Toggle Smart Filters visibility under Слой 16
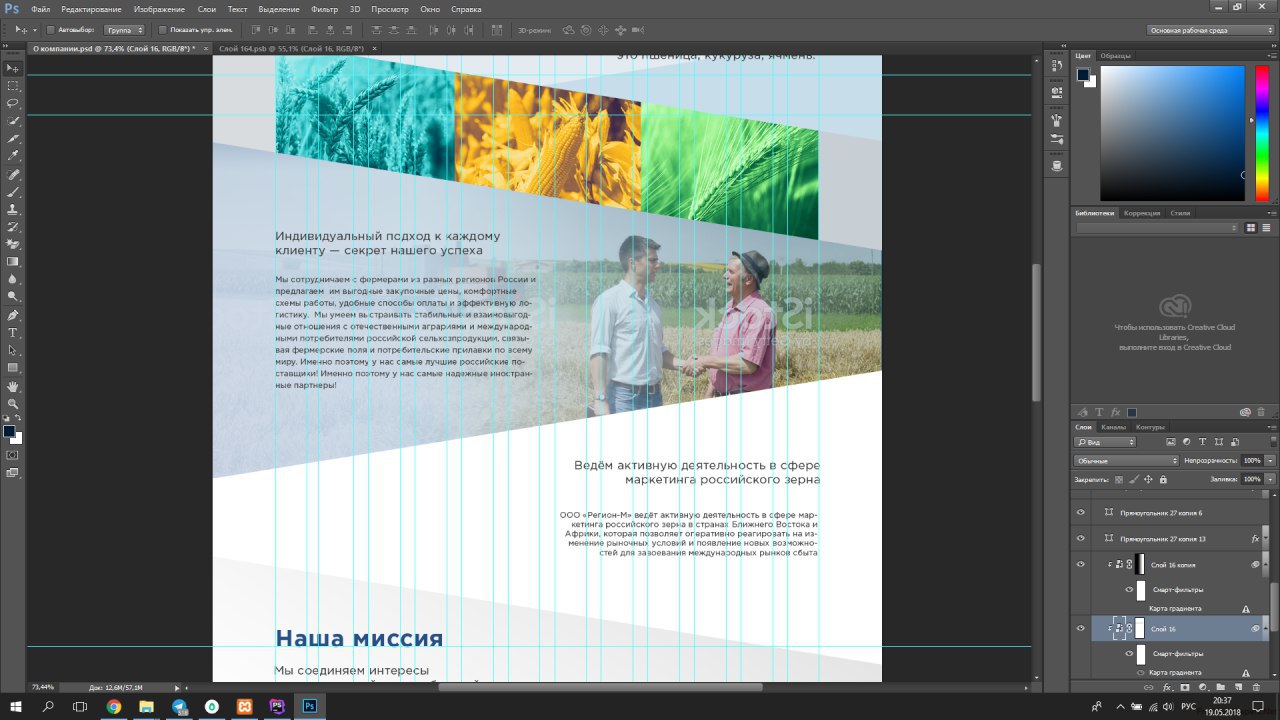 pos(1129,654)
